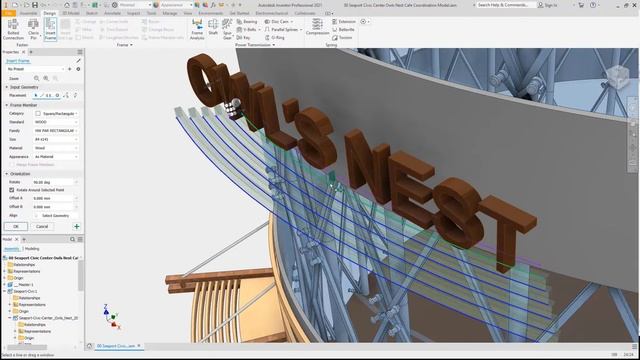
Task: Open the Standard dropdown showing WOOD
Action: click(x=56, y=122)
